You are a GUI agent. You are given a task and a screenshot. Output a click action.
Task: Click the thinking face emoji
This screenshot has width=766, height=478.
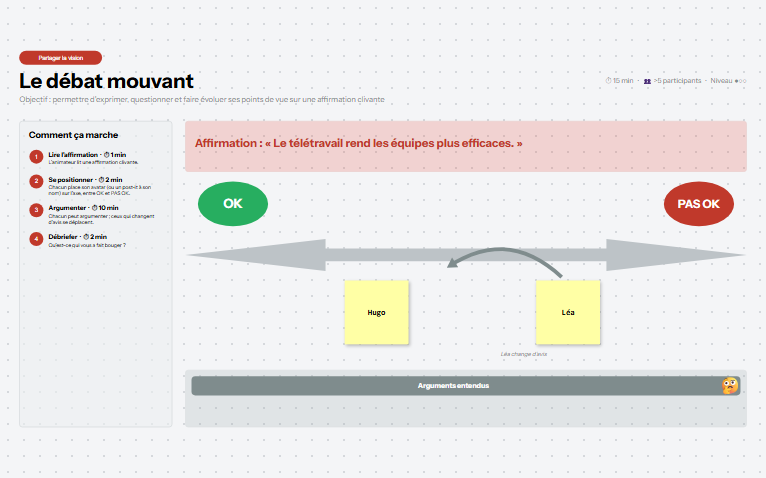tap(730, 386)
